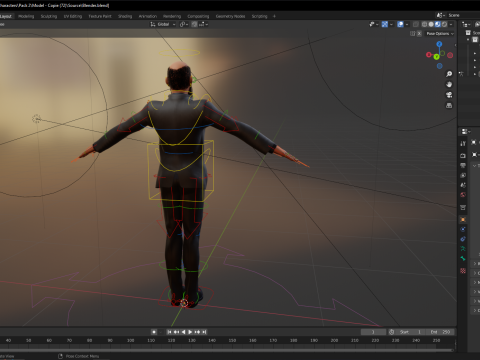
Task: Open the Scene properties tab
Action: [x=463, y=185]
